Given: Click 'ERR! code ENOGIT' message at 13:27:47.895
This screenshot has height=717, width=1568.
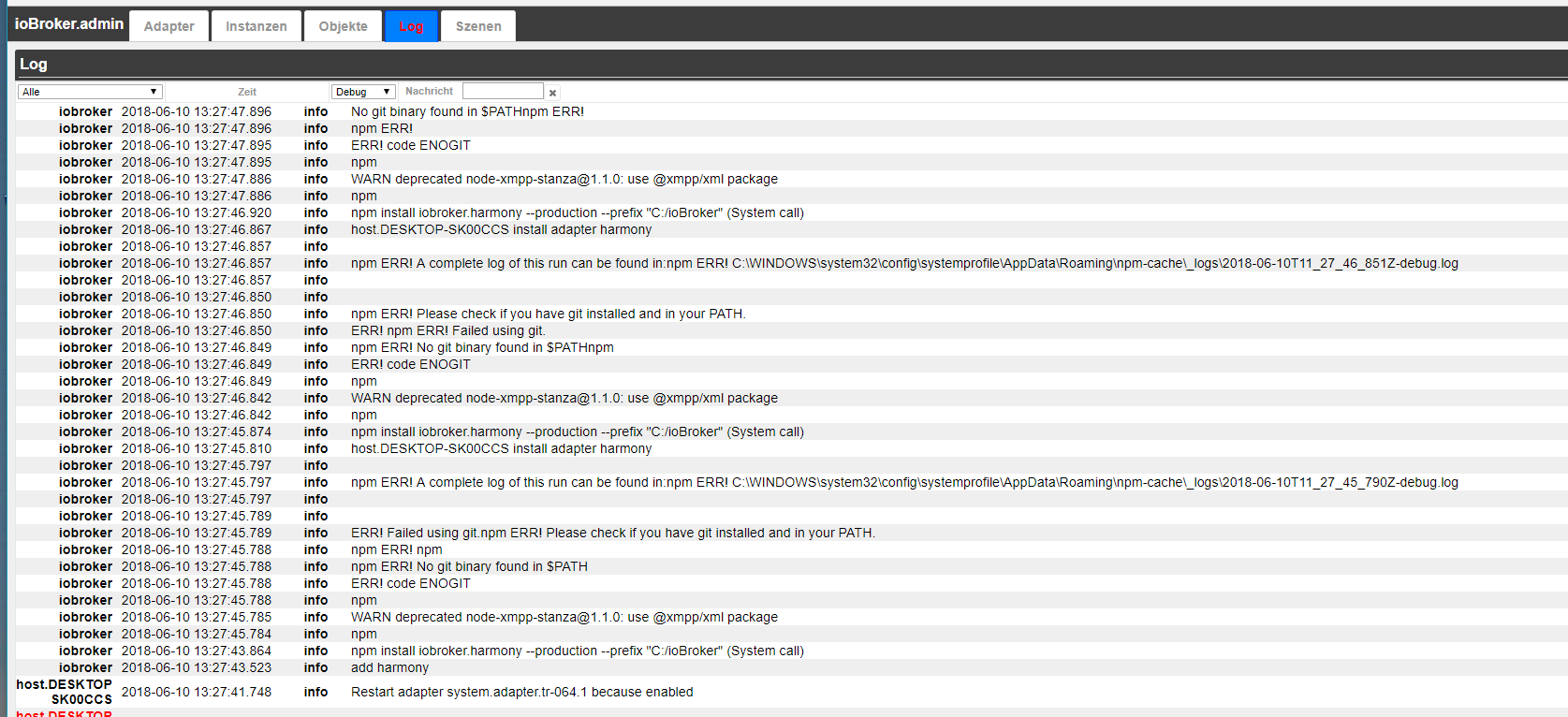Looking at the screenshot, I should click(410, 145).
